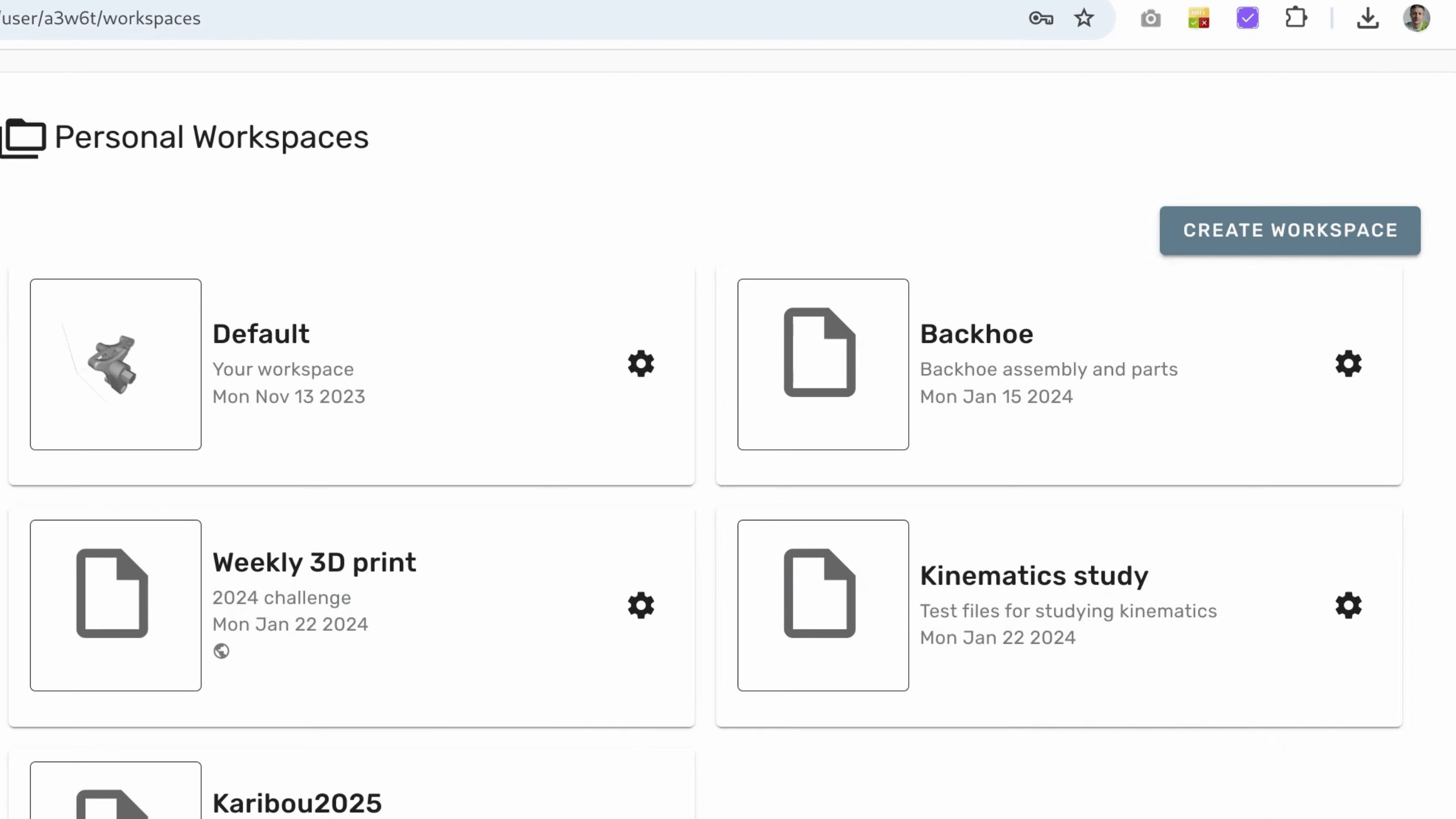
Task: Open settings gear for Weekly 3D print
Action: [x=640, y=606]
